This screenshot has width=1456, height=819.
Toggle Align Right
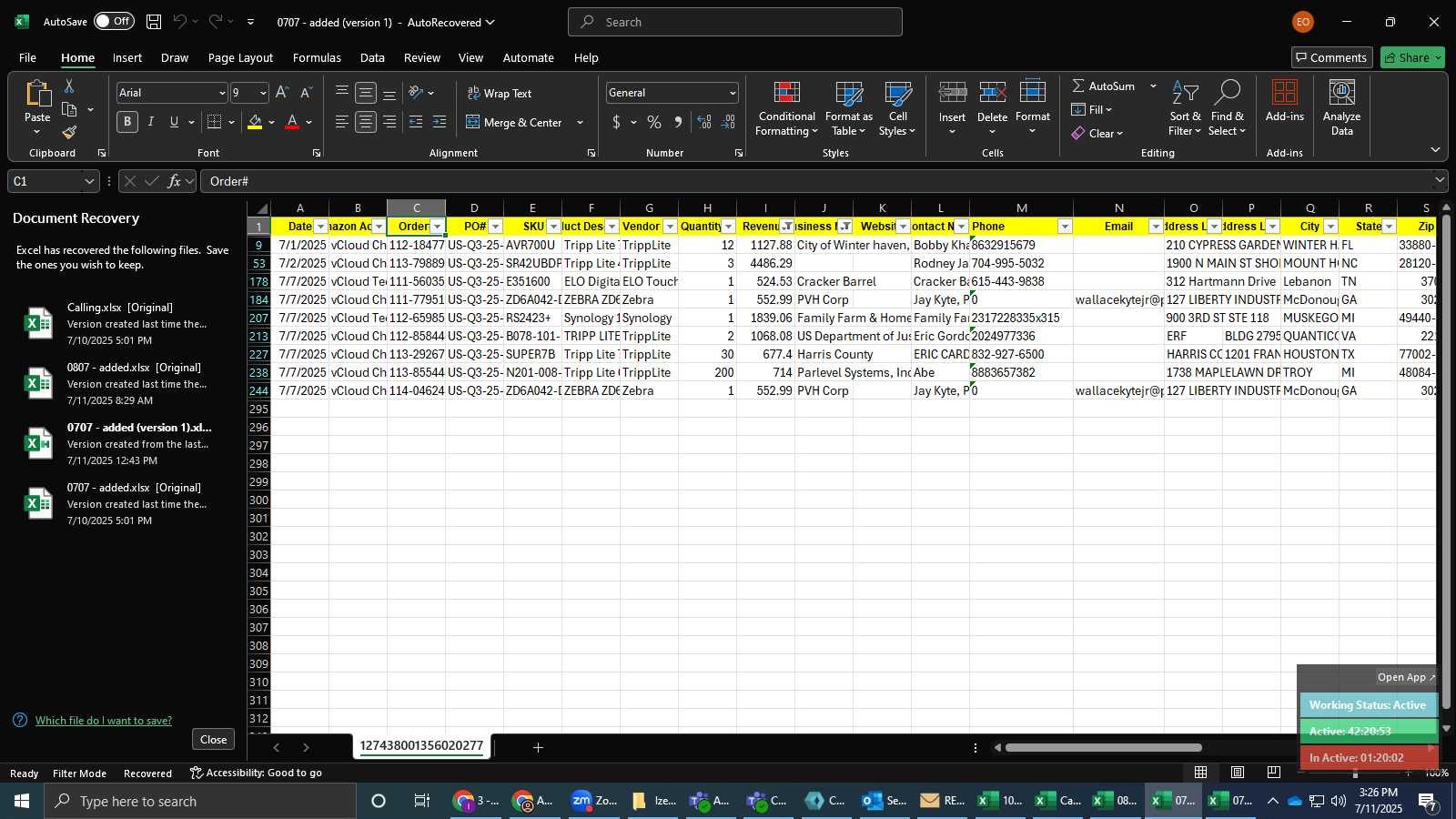(389, 122)
